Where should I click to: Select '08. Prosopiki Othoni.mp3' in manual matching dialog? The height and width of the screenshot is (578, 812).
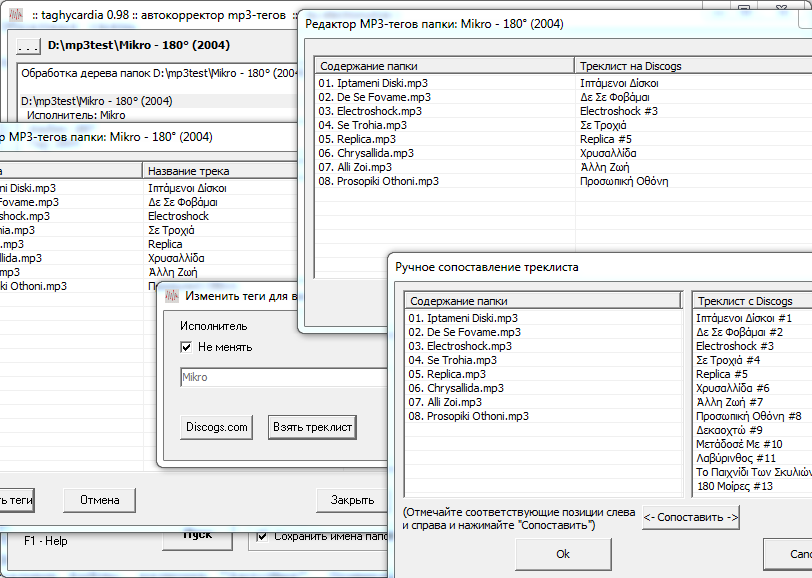point(469,416)
